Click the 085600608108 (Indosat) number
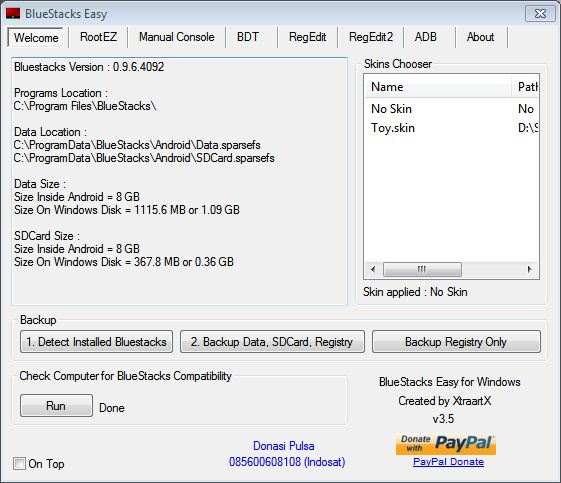 pyautogui.click(x=287, y=462)
